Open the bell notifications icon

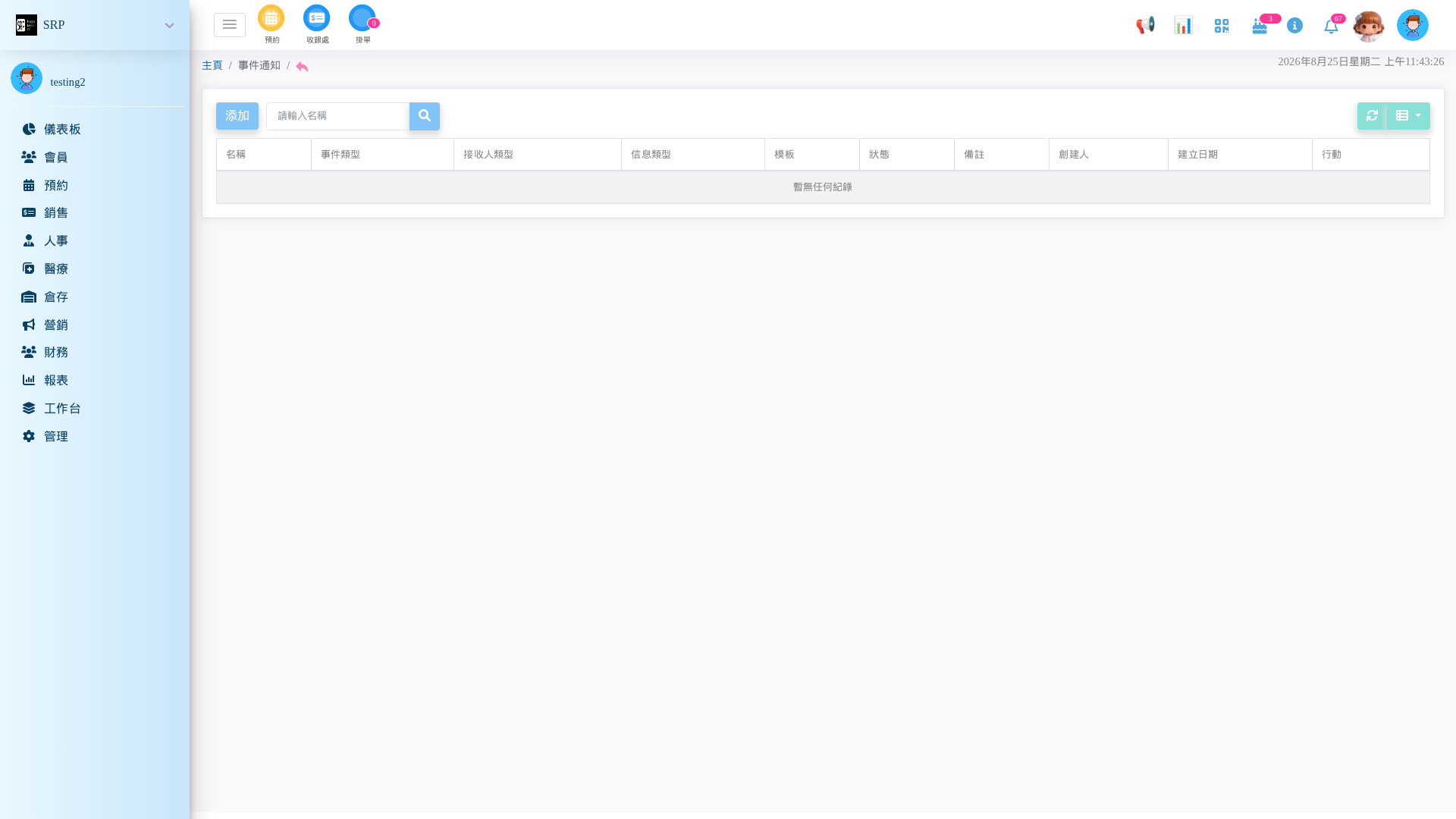[1331, 27]
